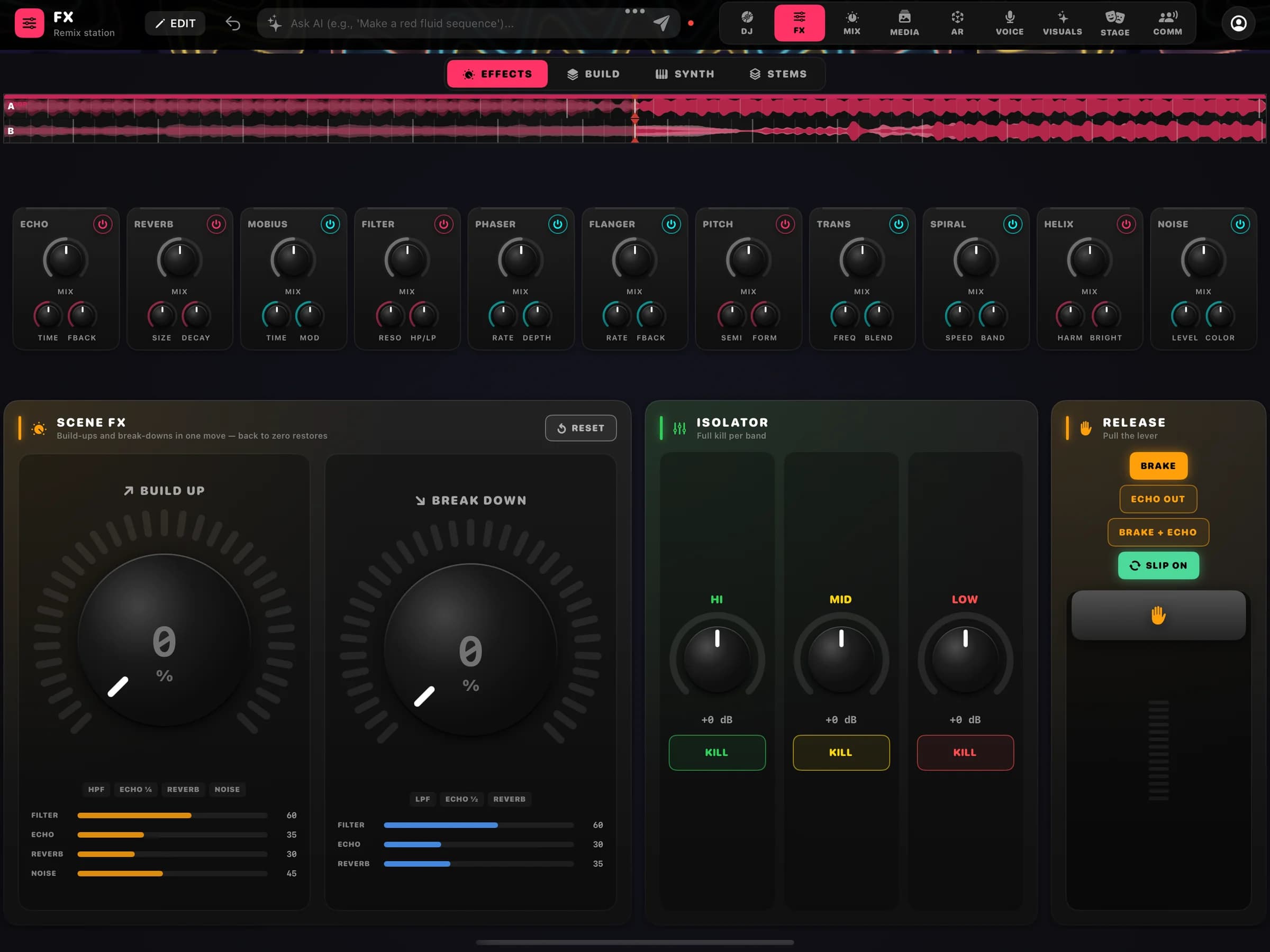This screenshot has width=1270, height=952.
Task: Open the COMM module
Action: point(1167,23)
